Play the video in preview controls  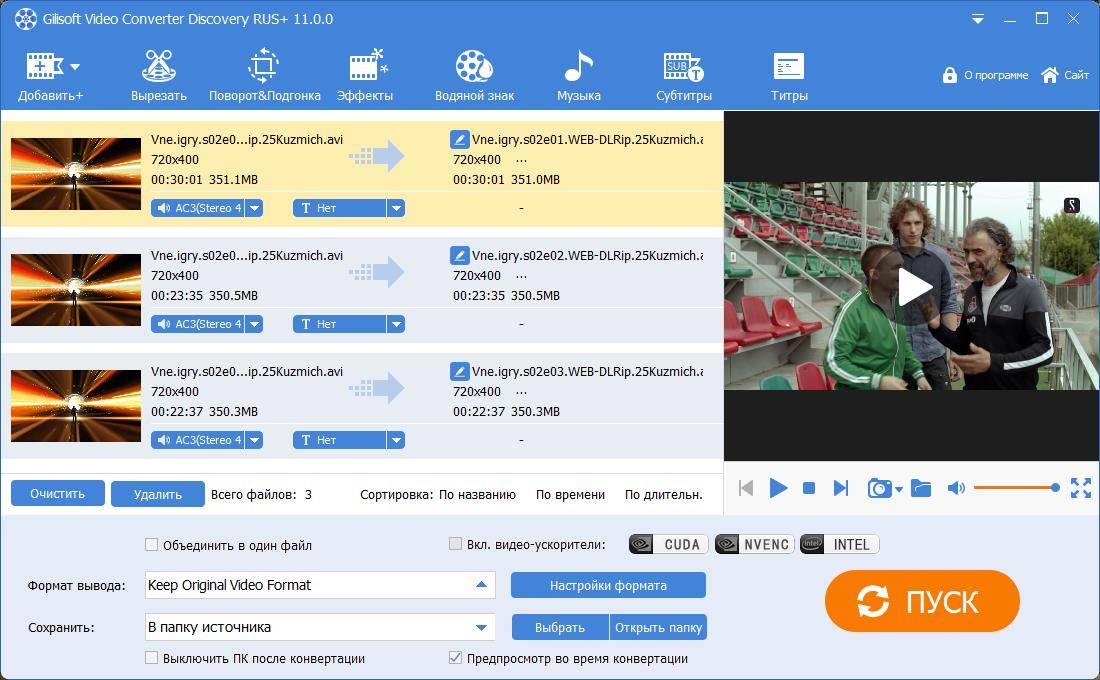coord(778,487)
